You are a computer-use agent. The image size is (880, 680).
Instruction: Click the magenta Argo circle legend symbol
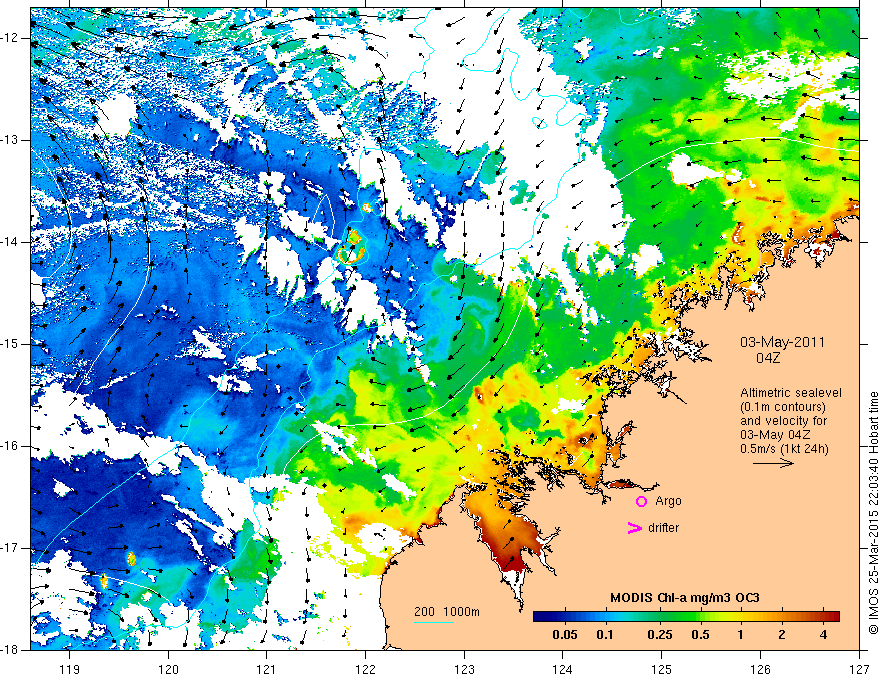[x=641, y=502]
